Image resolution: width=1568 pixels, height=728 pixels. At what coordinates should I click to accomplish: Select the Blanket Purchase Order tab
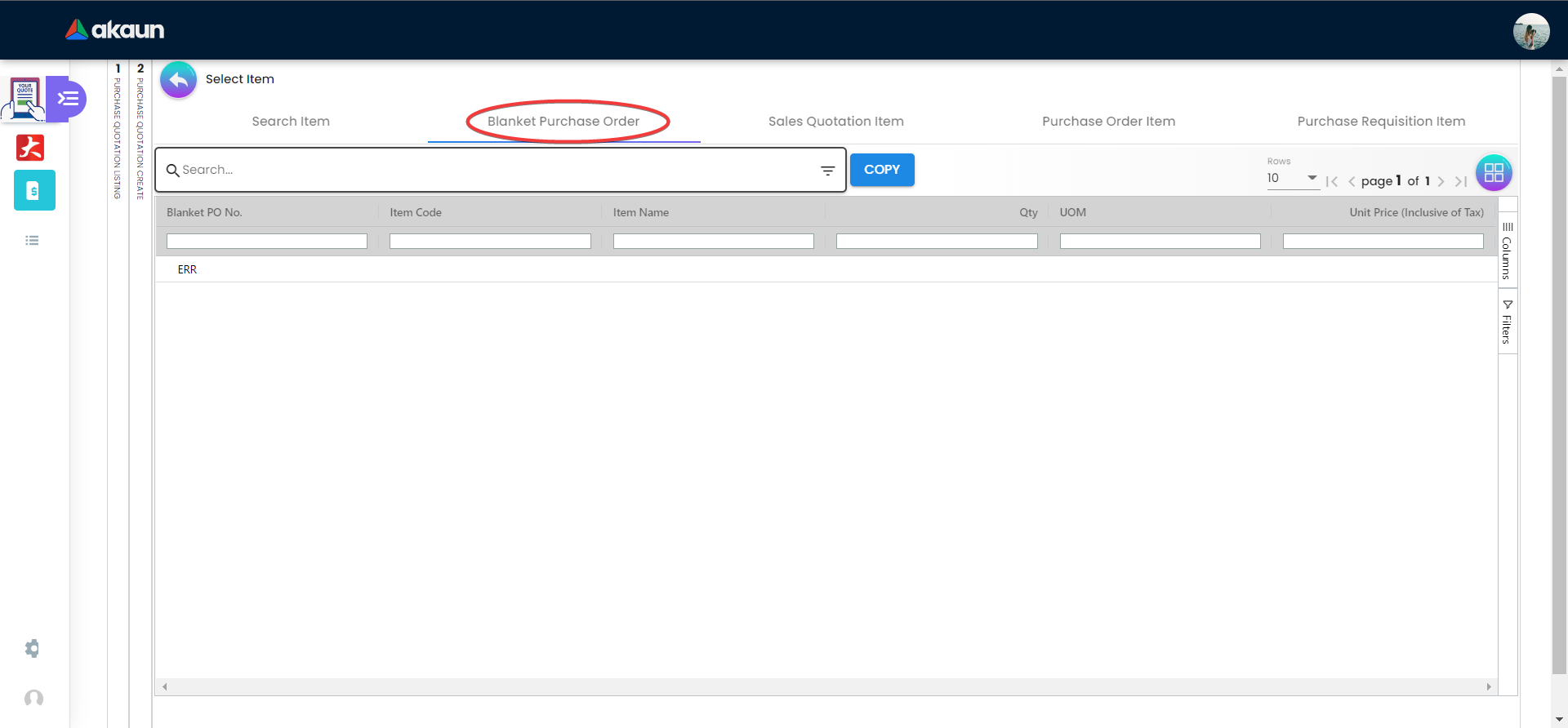pyautogui.click(x=563, y=122)
